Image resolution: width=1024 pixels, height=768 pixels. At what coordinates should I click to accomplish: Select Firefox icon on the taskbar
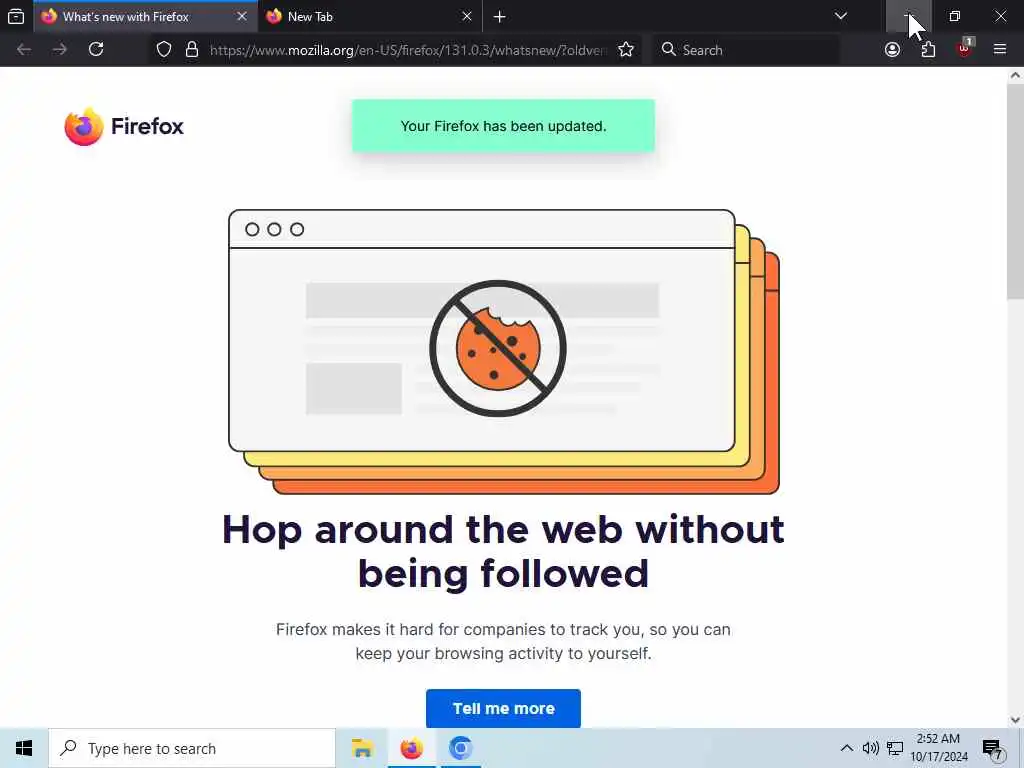(411, 748)
